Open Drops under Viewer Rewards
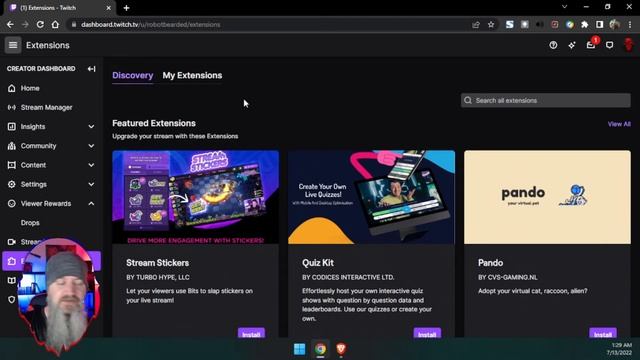The height and width of the screenshot is (360, 640). coord(30,223)
